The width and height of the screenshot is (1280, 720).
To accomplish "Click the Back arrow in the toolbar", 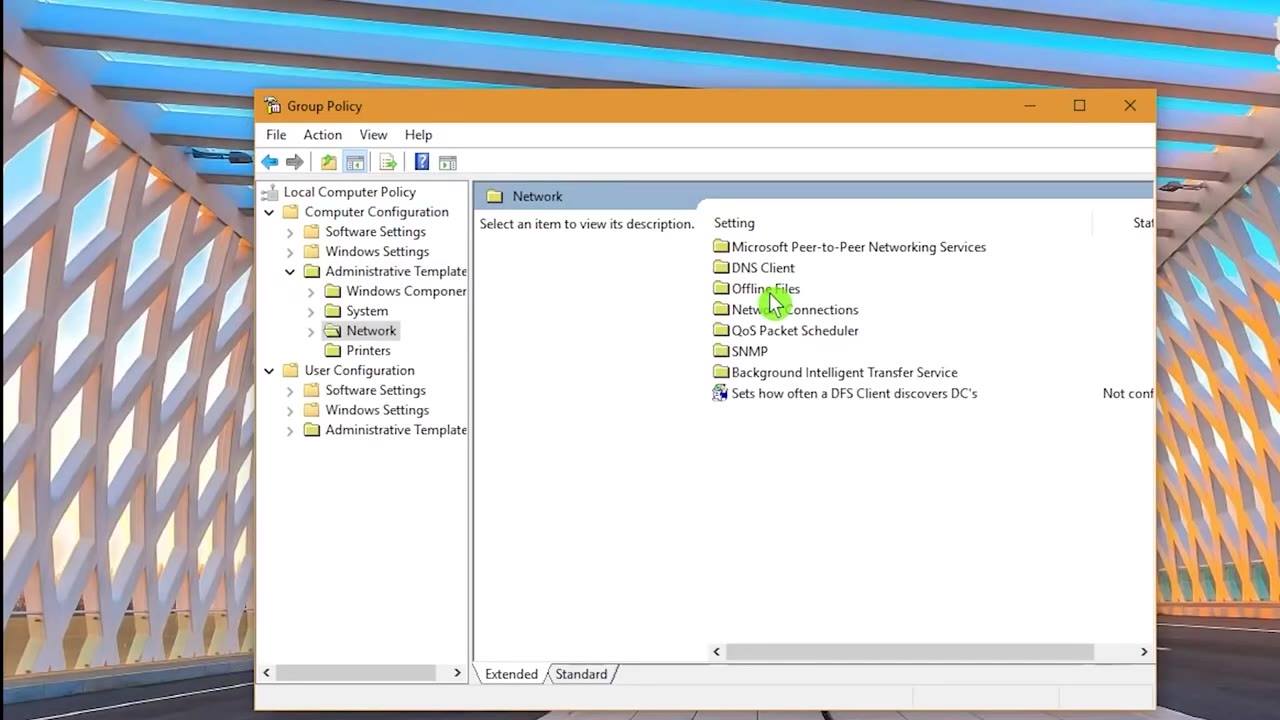I will coord(269,162).
